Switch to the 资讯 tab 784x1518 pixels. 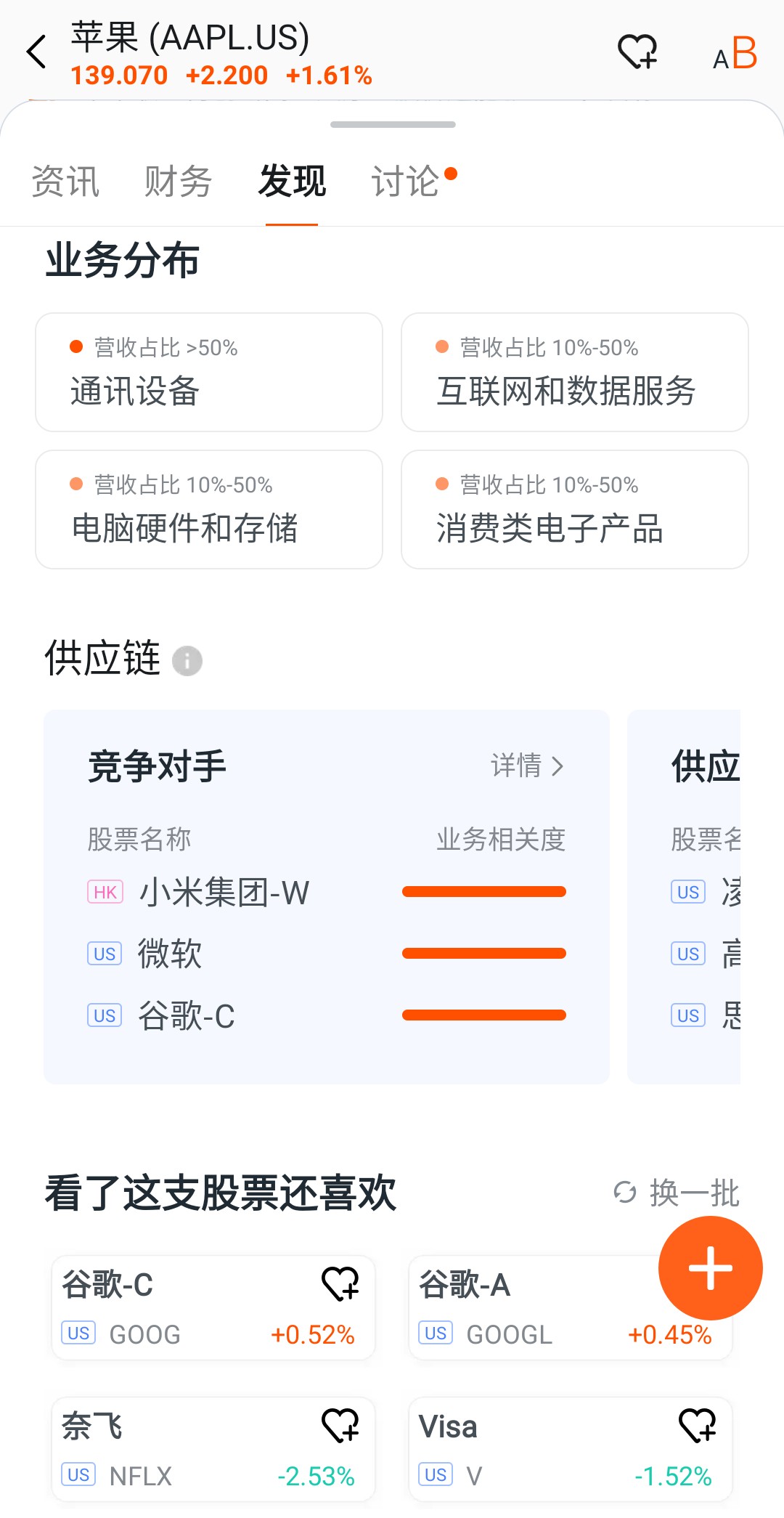(65, 182)
